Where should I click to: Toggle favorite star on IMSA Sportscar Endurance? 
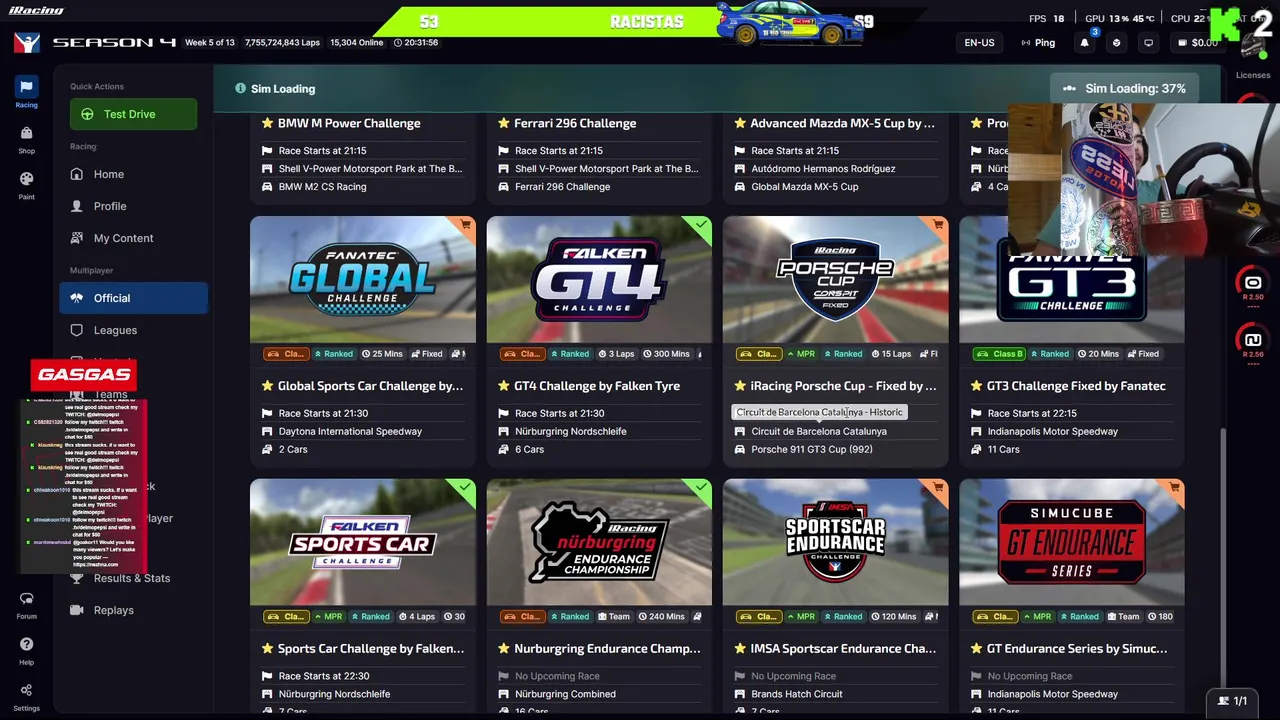point(739,648)
